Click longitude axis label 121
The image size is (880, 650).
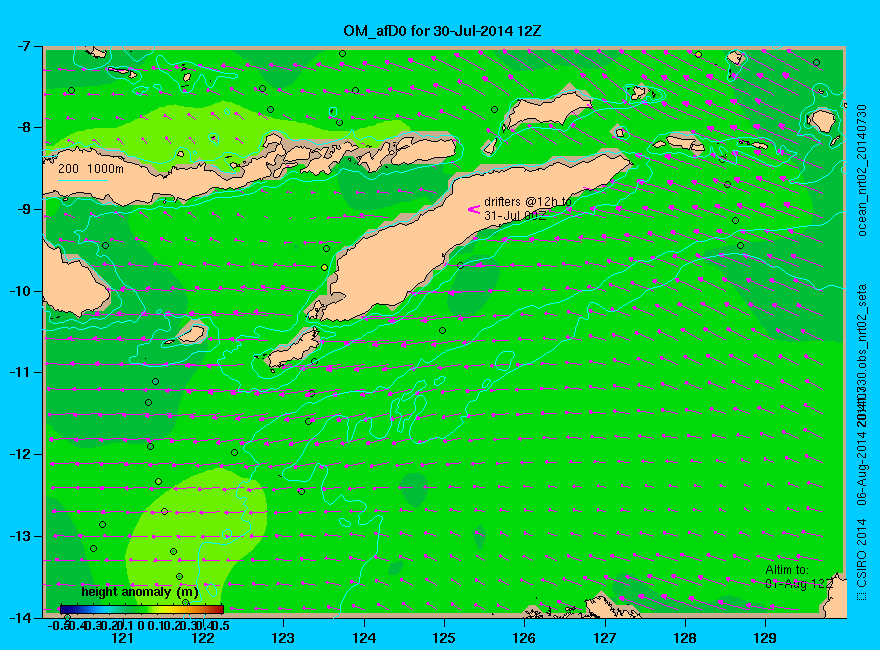click(x=123, y=638)
